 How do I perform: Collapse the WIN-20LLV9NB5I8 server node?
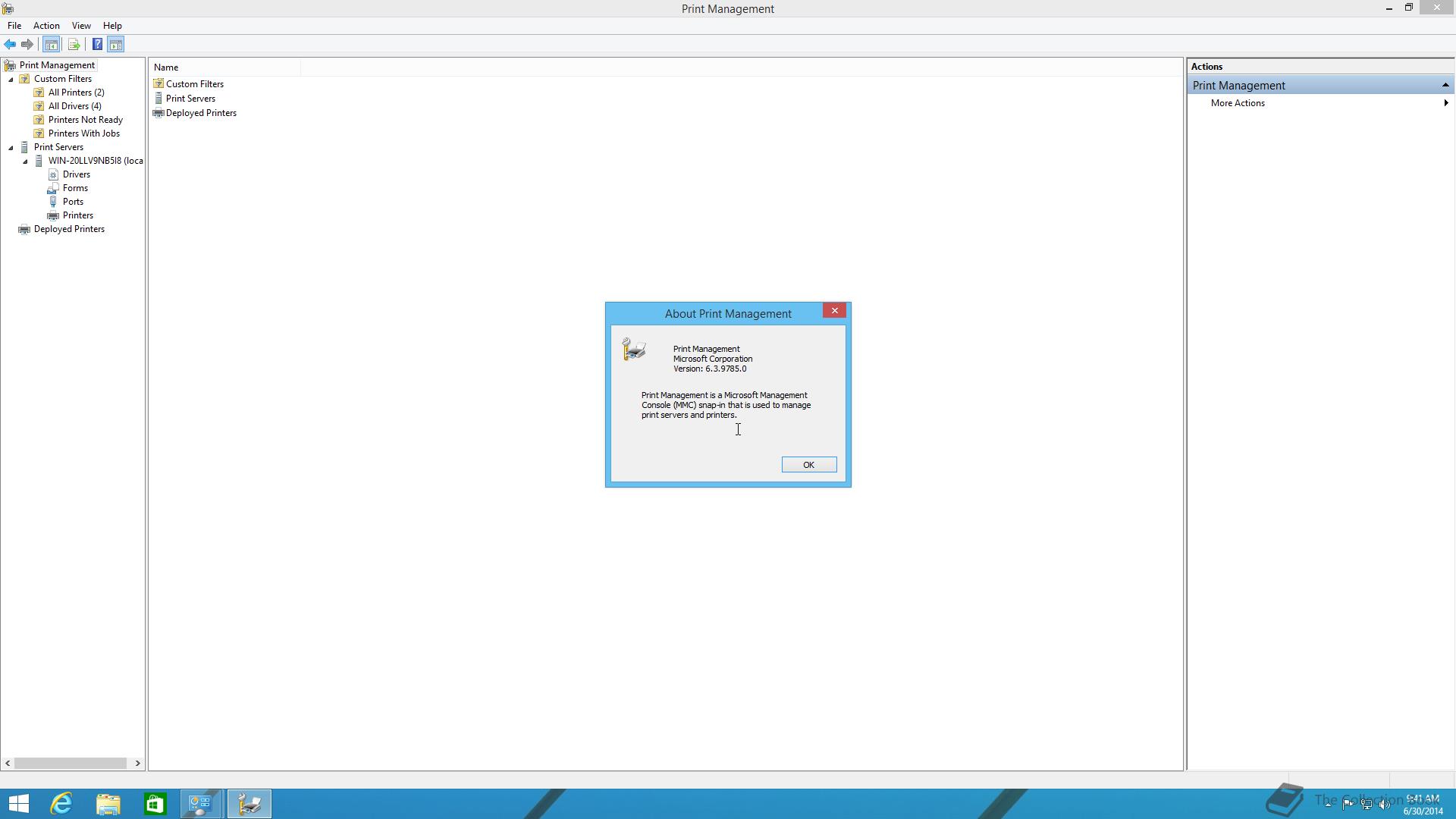point(25,161)
